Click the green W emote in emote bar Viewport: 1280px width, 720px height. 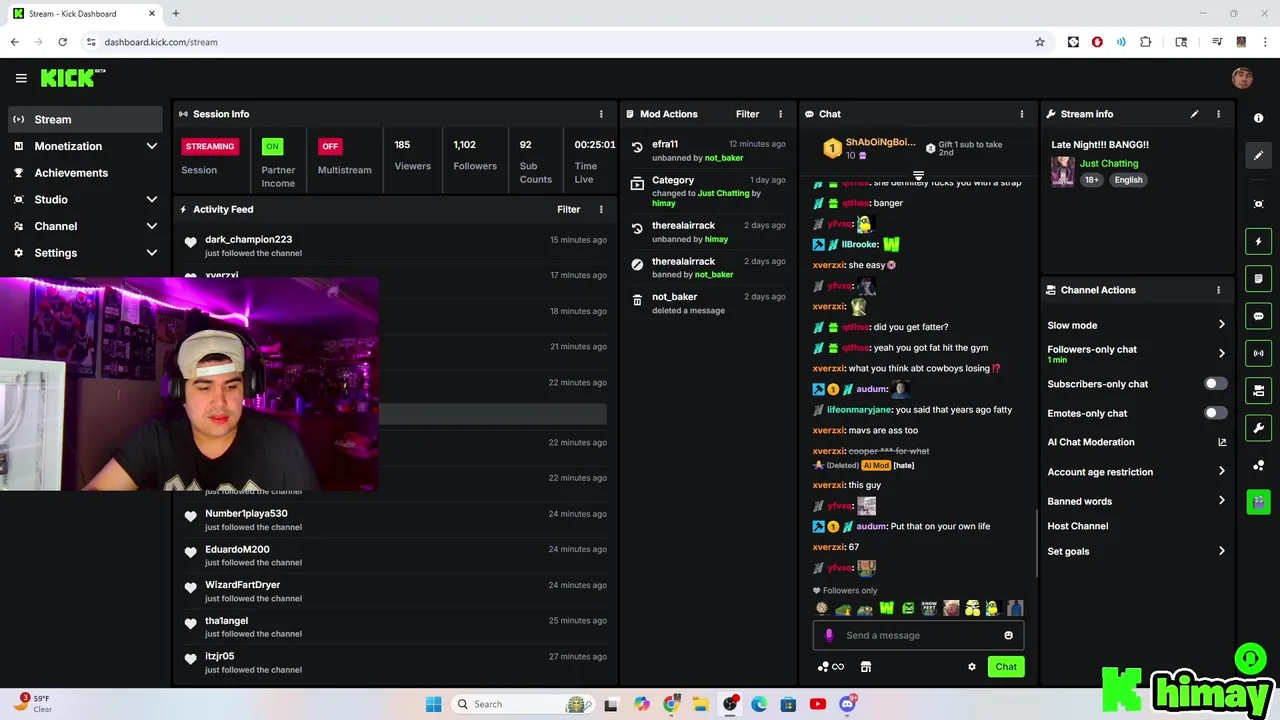(886, 608)
